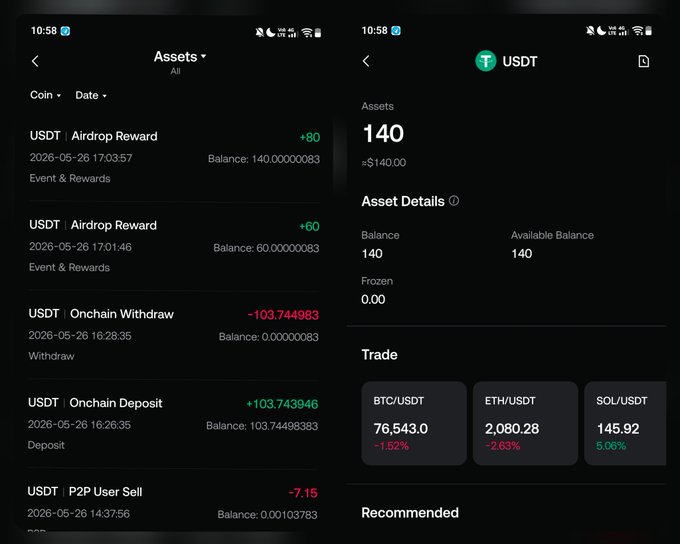The width and height of the screenshot is (680, 544).
Task: Tap the Asset Details heading
Action: coord(403,201)
